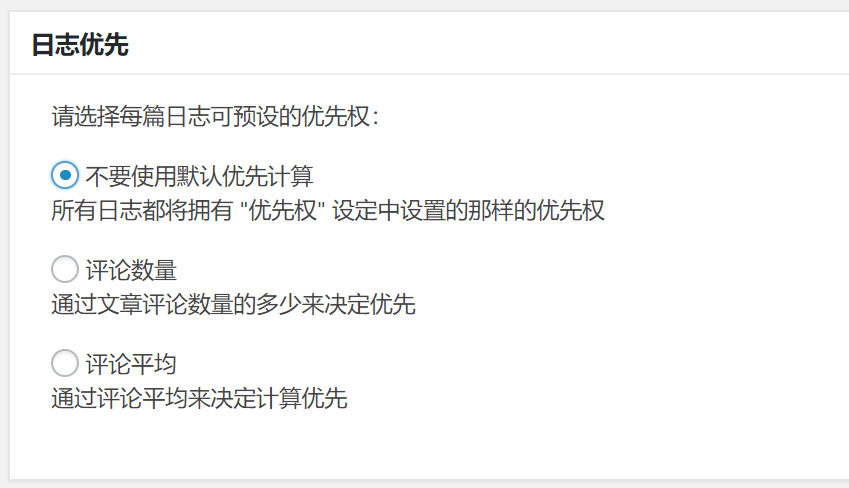
Task: Click the 不要使用默认优先计算 label text
Action: click(x=199, y=176)
